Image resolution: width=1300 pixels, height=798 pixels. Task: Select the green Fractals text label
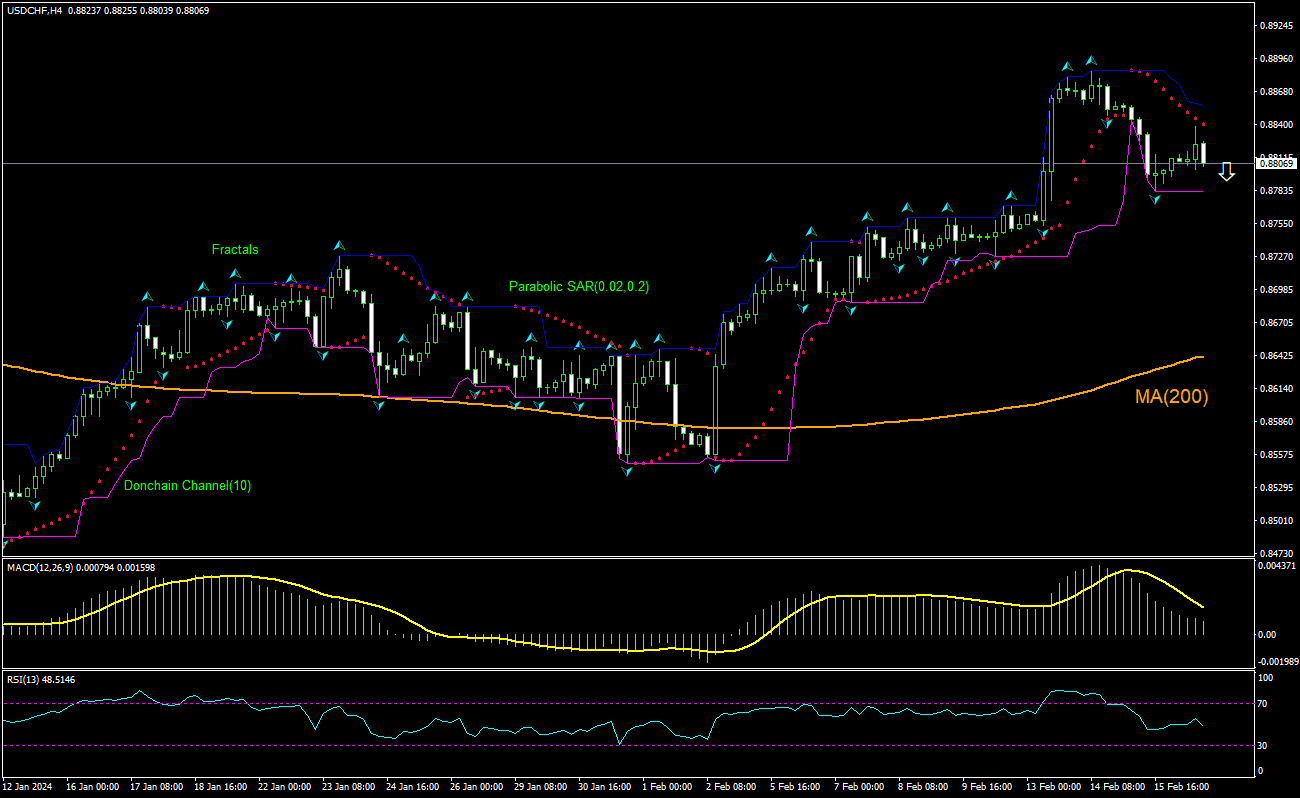coord(235,249)
